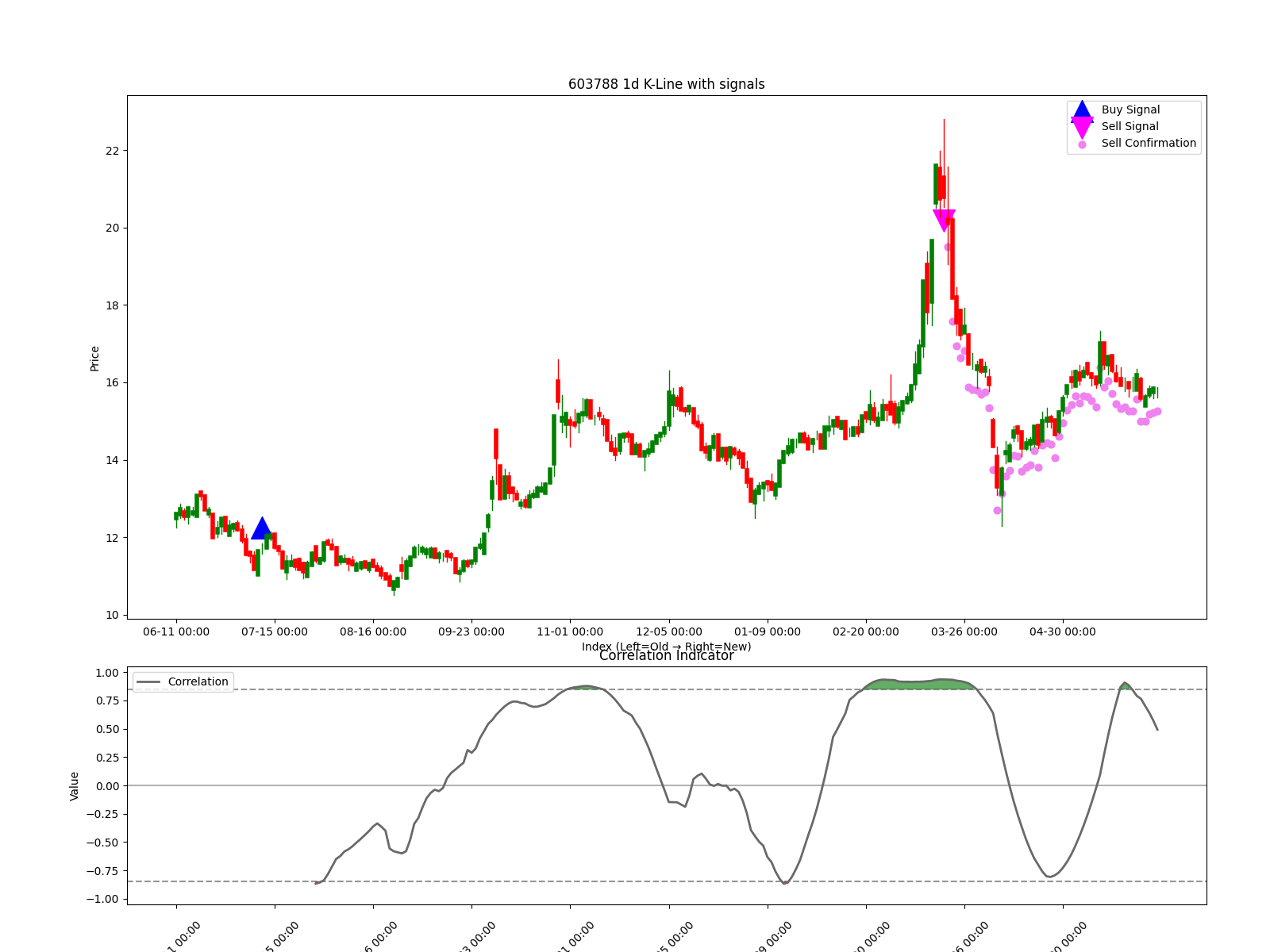This screenshot has width=1270, height=952.
Task: Click the 'Correlation' legend label
Action: point(198,682)
